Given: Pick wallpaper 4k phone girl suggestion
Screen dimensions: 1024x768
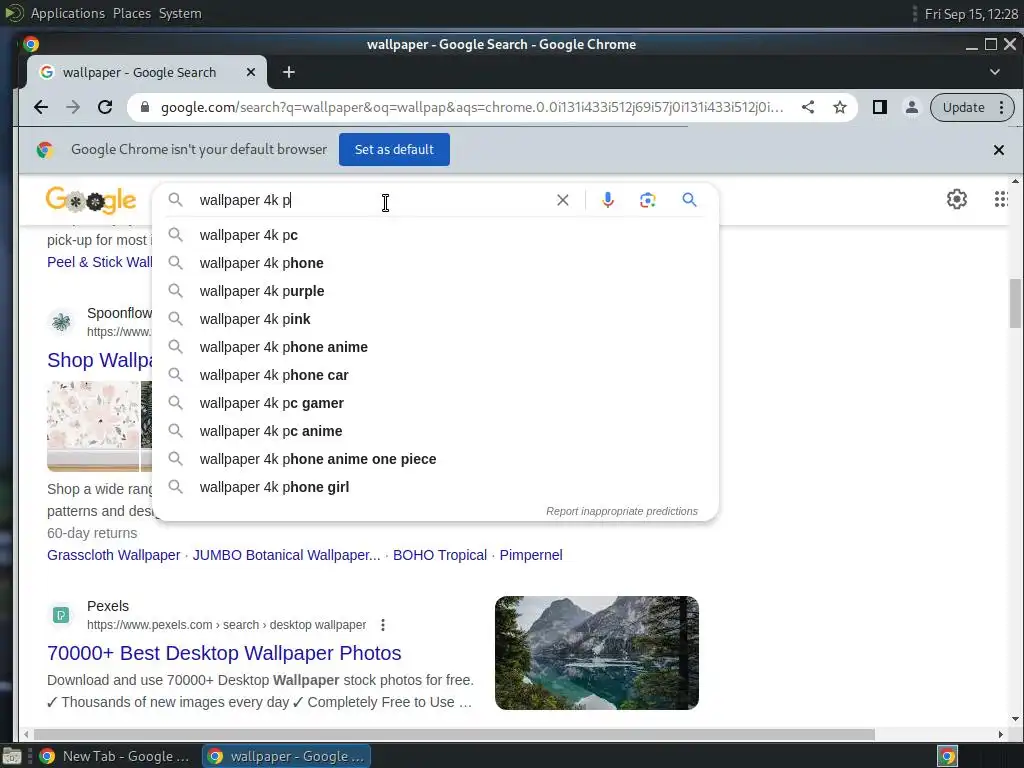Looking at the screenshot, I should tap(436, 488).
